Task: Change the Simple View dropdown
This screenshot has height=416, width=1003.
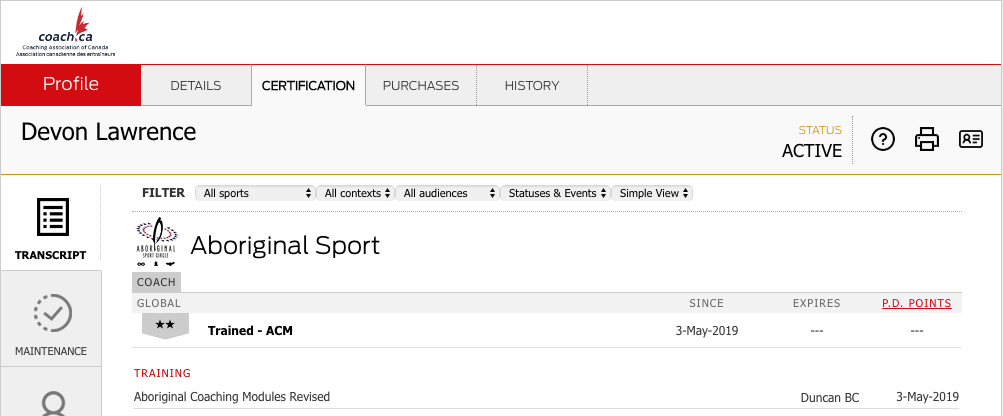Action: pyautogui.click(x=652, y=193)
